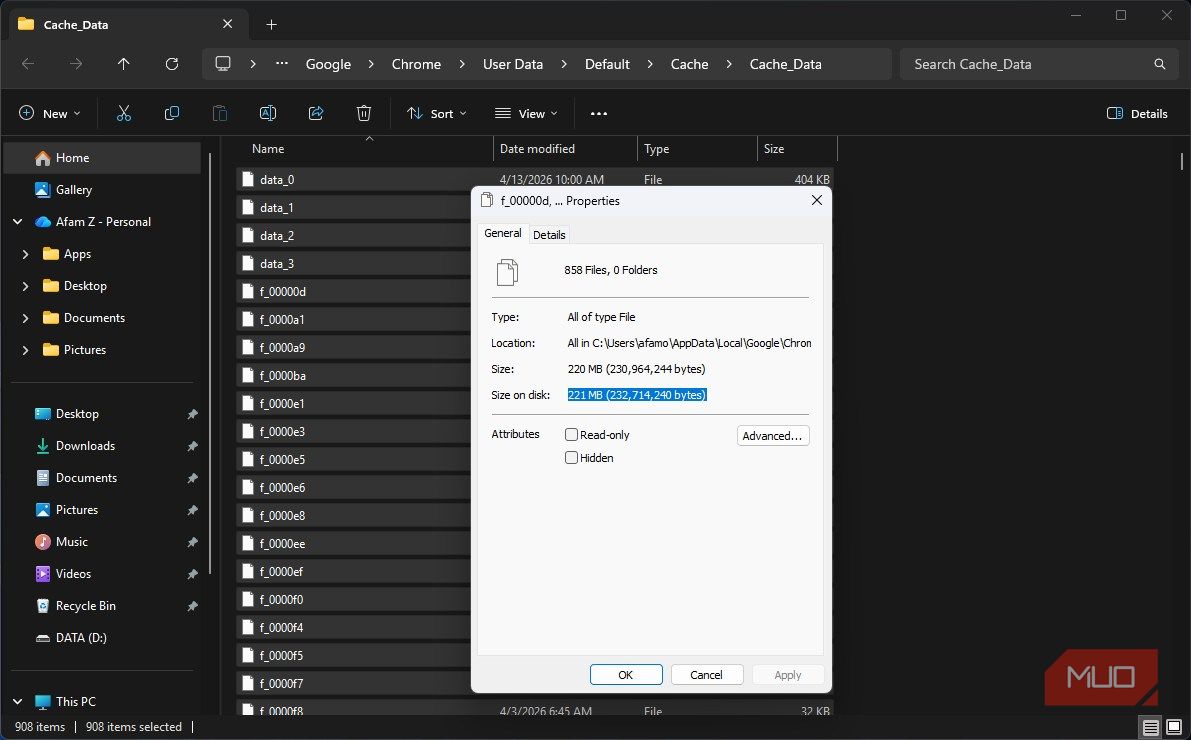This screenshot has width=1191, height=740.
Task: Click User Data in breadcrumb path
Action: pos(513,64)
